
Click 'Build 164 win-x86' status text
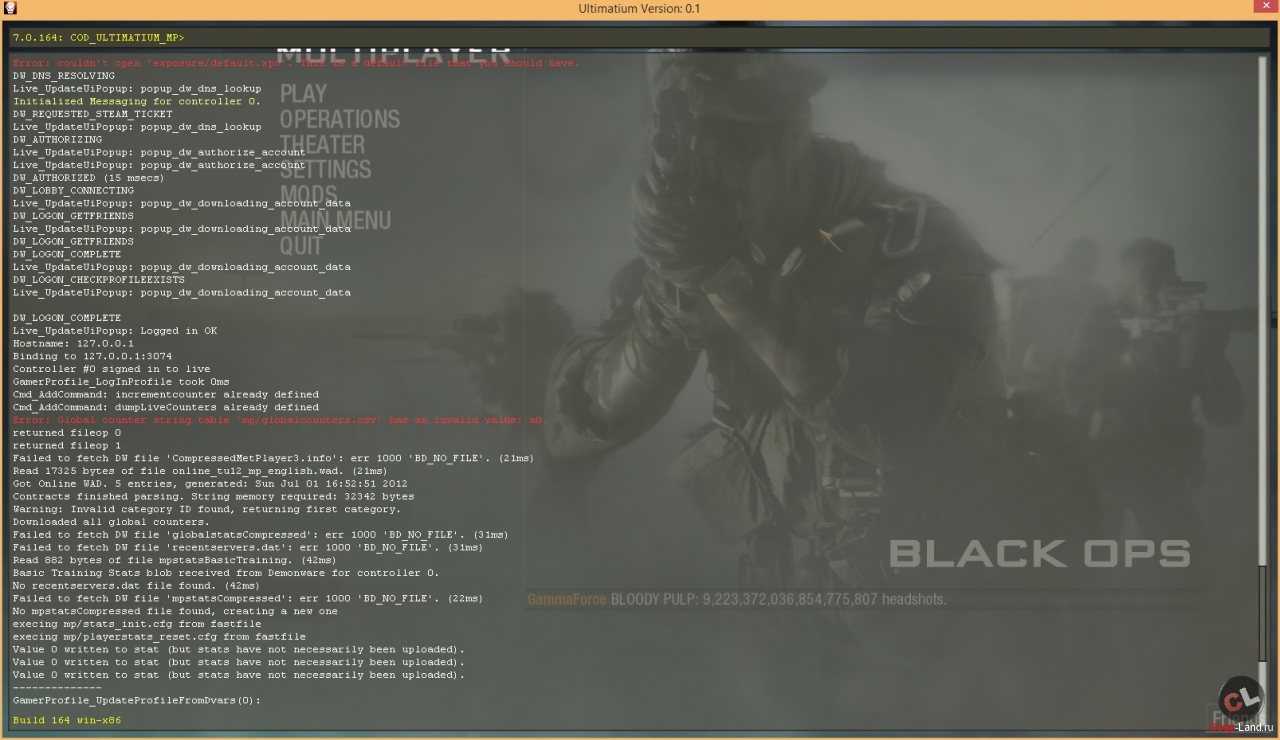point(67,720)
